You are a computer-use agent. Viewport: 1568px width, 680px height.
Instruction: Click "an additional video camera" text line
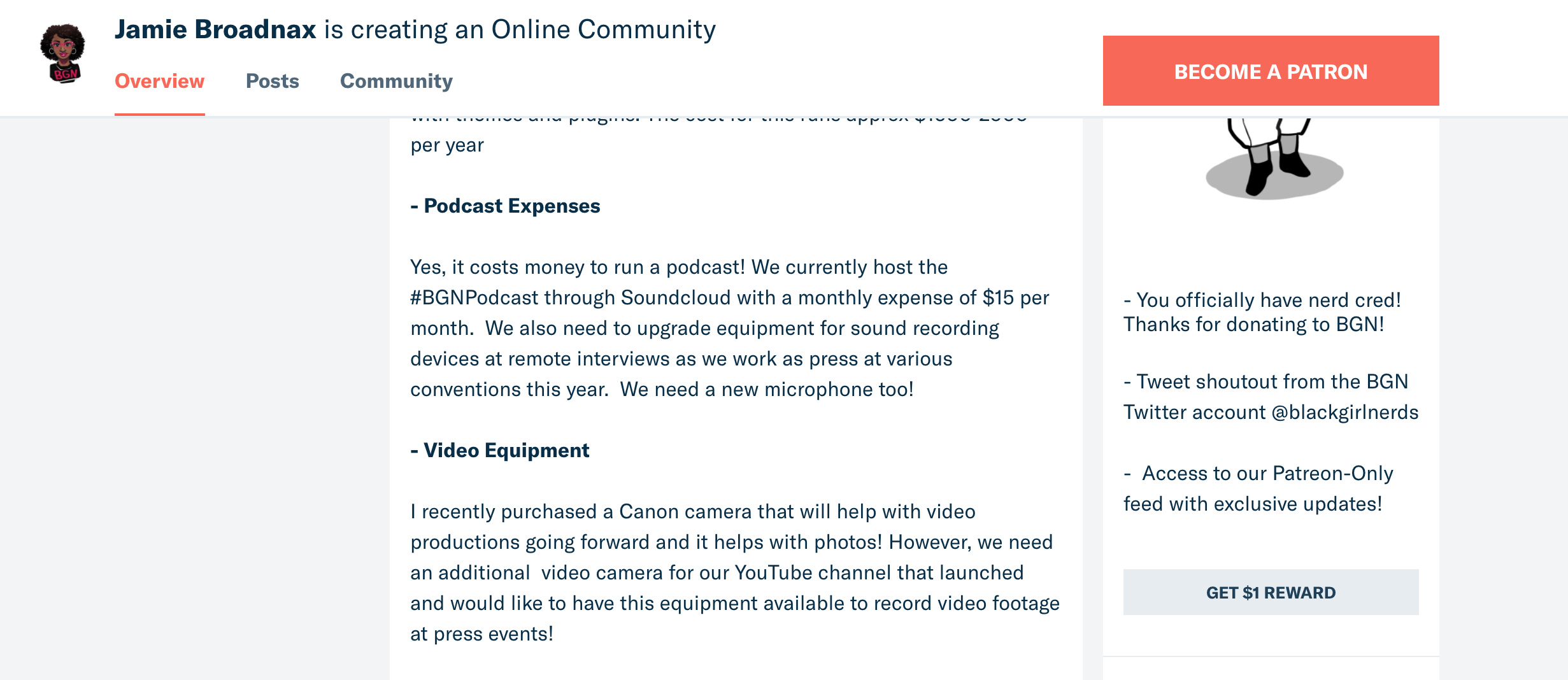point(717,572)
